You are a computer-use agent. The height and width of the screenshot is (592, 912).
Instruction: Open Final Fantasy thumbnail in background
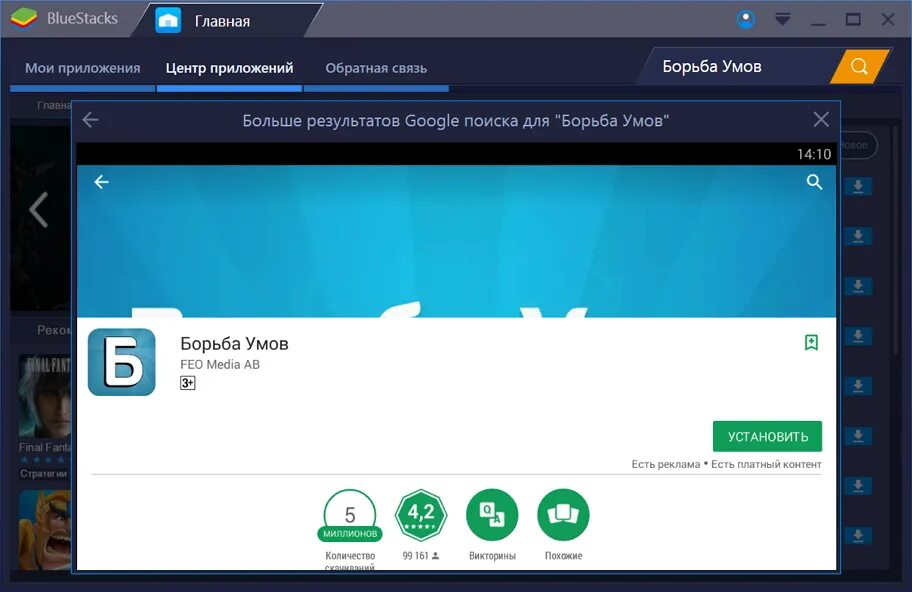tap(45, 395)
